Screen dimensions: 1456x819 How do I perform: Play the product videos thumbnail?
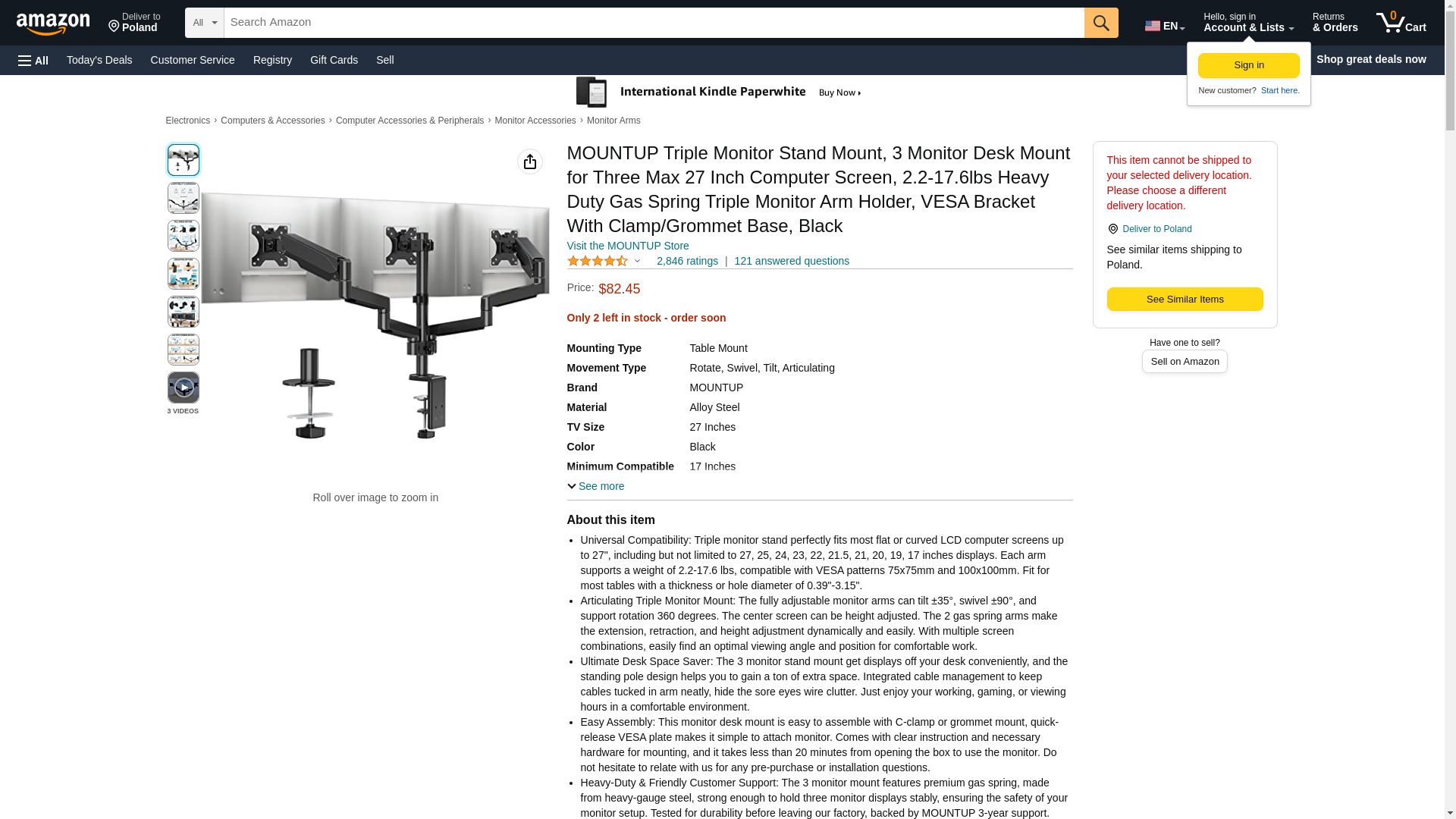pos(183,388)
